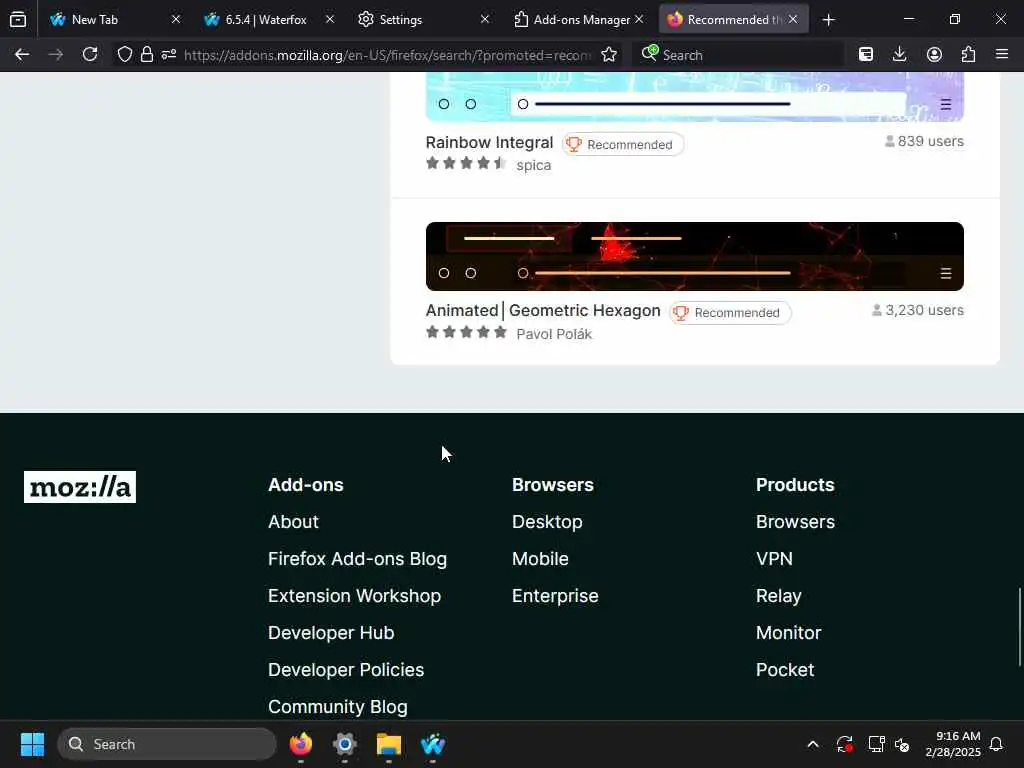View site security lock information
The image size is (1024, 768).
click(147, 55)
